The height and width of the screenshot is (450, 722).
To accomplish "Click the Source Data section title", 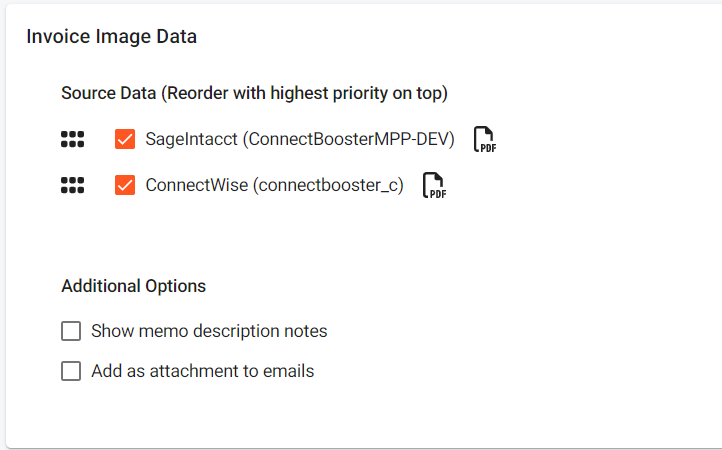I will click(x=108, y=94).
